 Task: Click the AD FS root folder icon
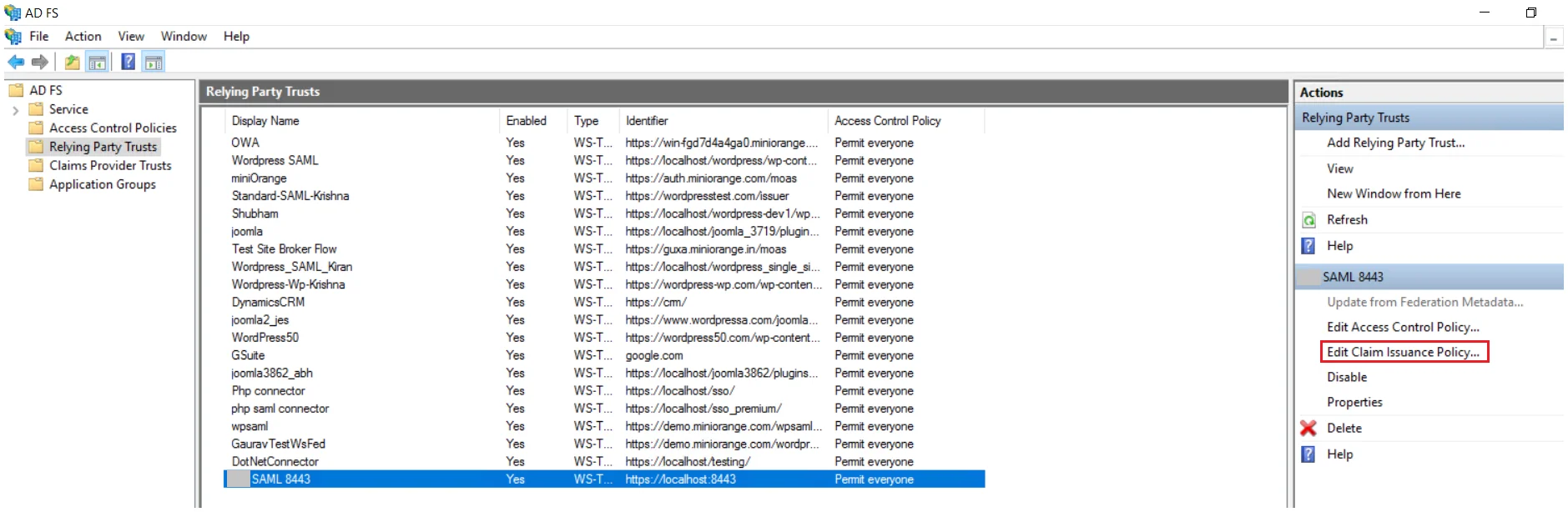[x=16, y=90]
